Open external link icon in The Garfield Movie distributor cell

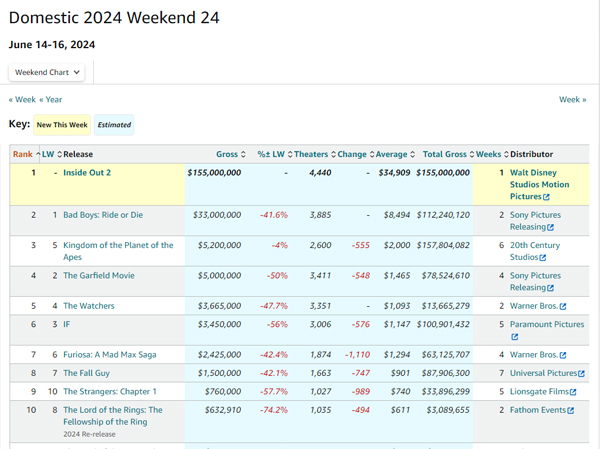(x=550, y=288)
